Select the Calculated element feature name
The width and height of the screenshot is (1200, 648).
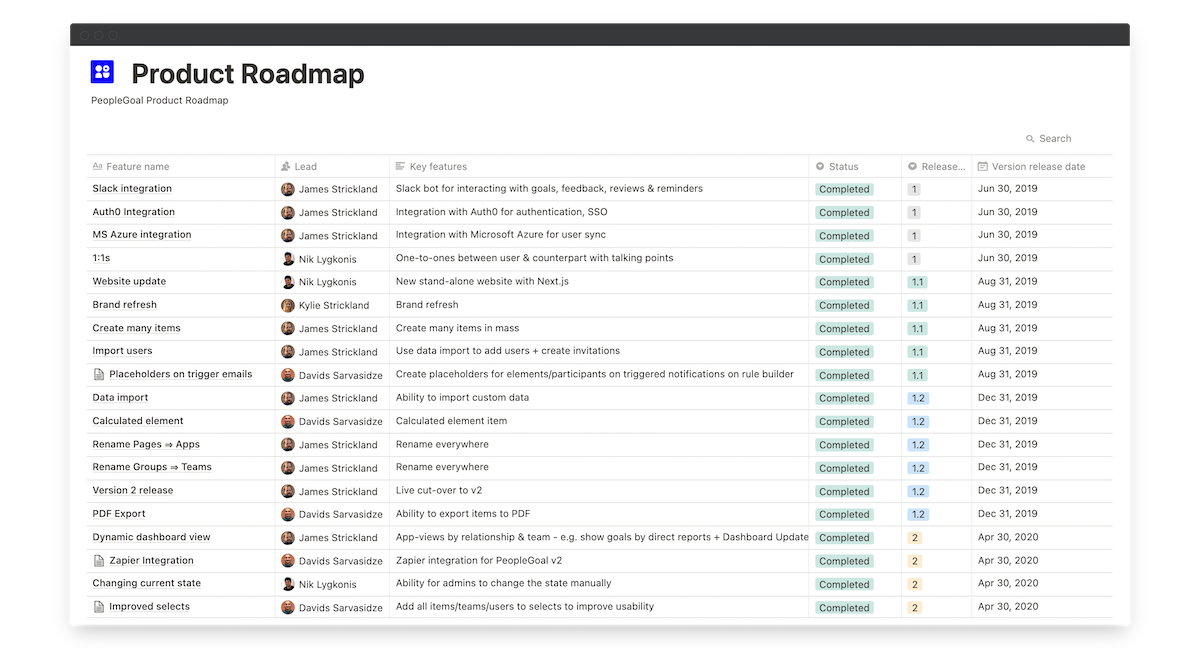(138, 421)
